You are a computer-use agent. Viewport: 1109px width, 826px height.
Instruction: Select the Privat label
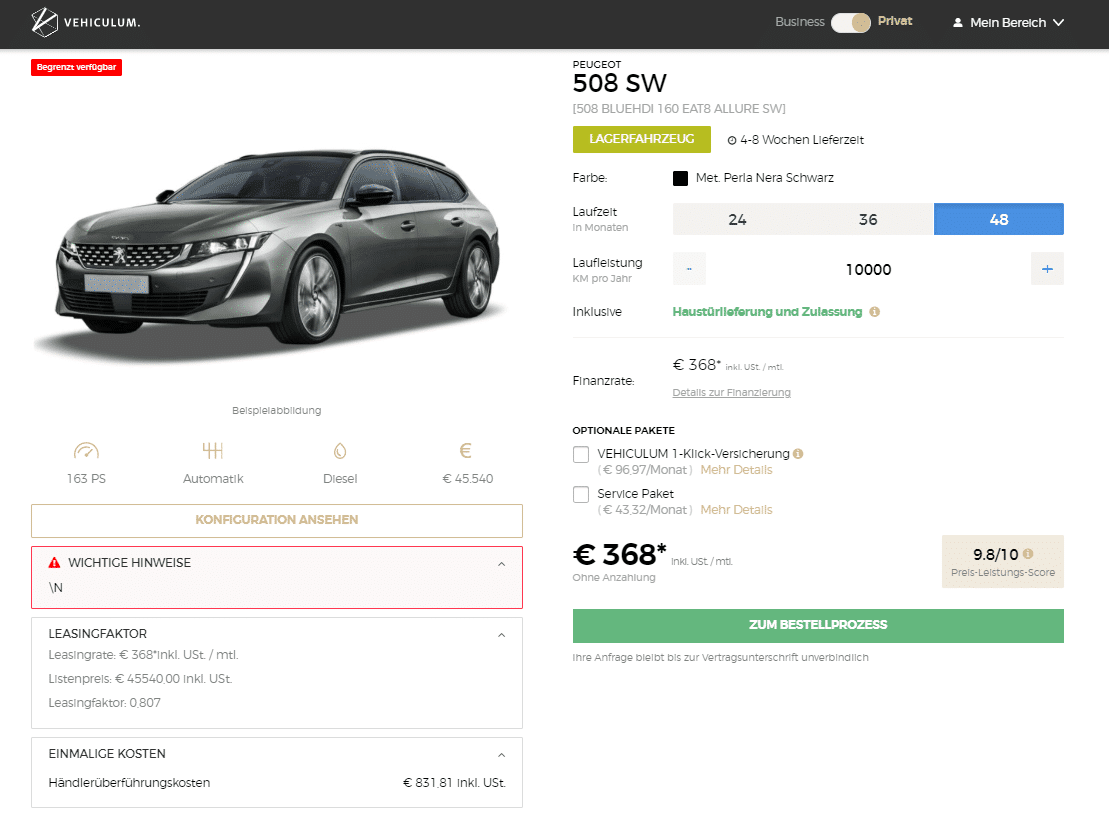895,21
